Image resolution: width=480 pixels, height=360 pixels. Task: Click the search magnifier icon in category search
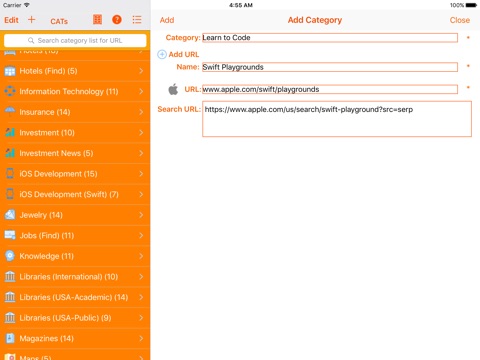point(31,40)
